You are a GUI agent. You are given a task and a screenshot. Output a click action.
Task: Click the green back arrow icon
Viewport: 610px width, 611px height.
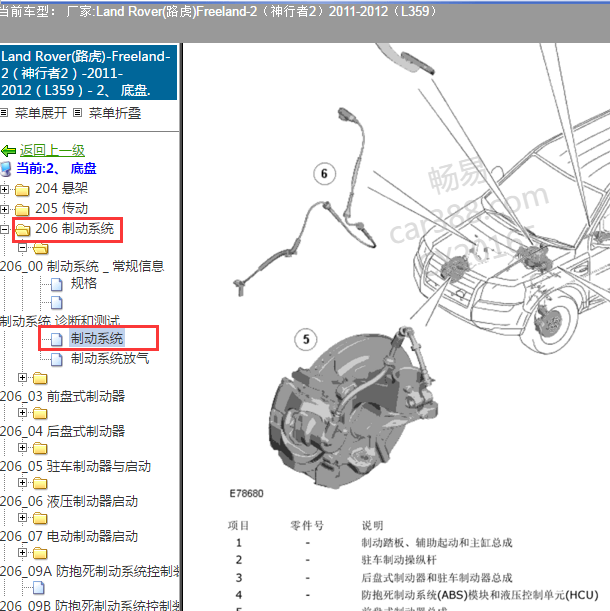pyautogui.click(x=8, y=150)
